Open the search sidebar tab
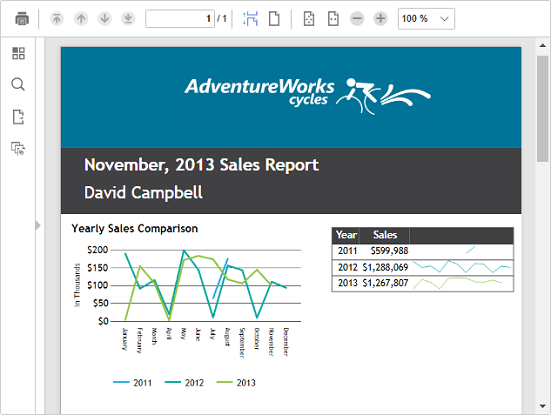 (x=18, y=84)
